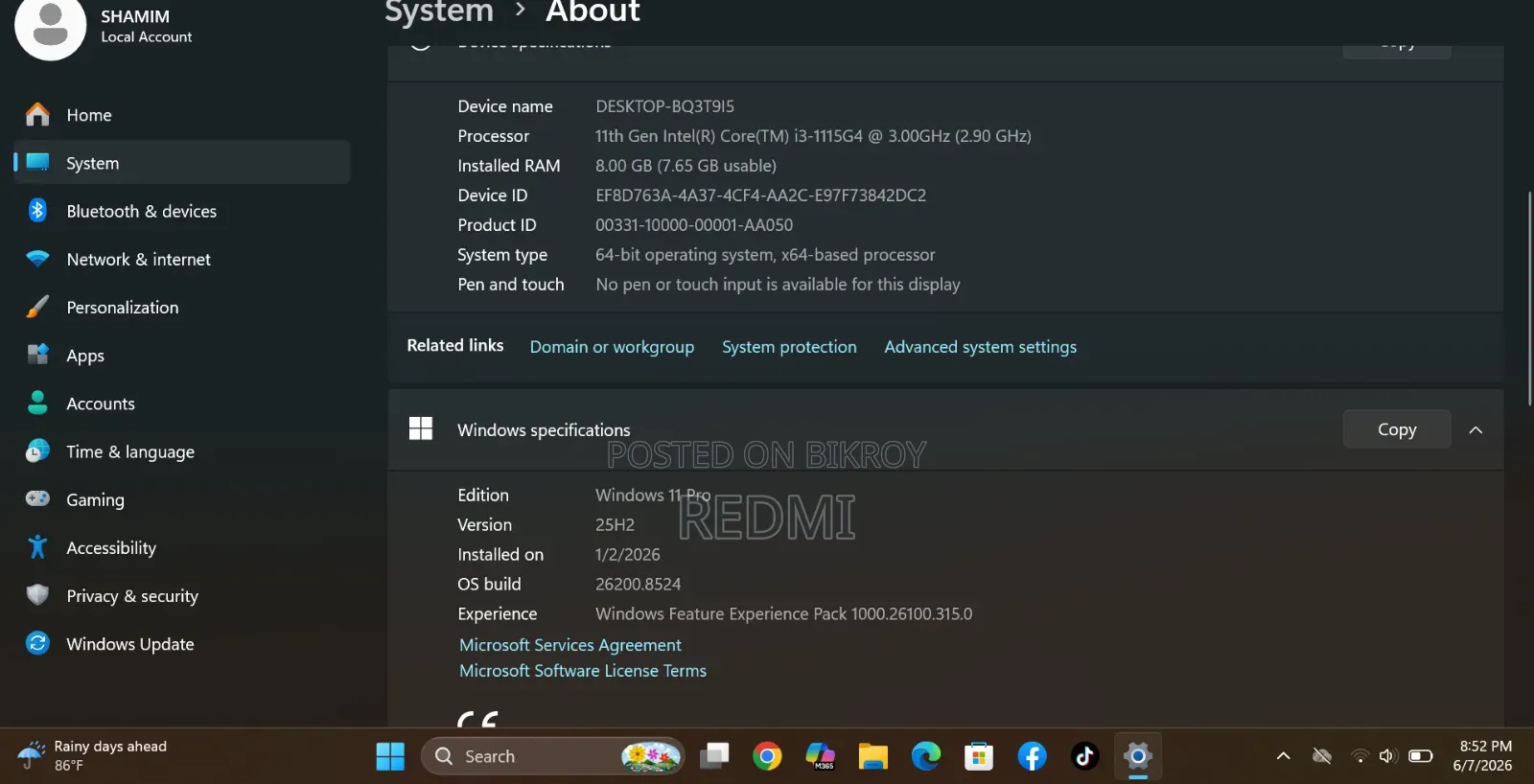Open the Rainy days ahead weather widget
This screenshot has height=784, width=1534.
[94, 756]
